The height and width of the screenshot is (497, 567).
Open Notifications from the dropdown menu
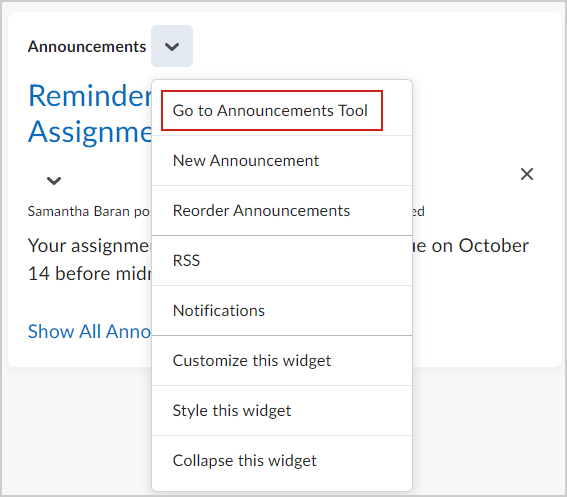tap(282, 311)
